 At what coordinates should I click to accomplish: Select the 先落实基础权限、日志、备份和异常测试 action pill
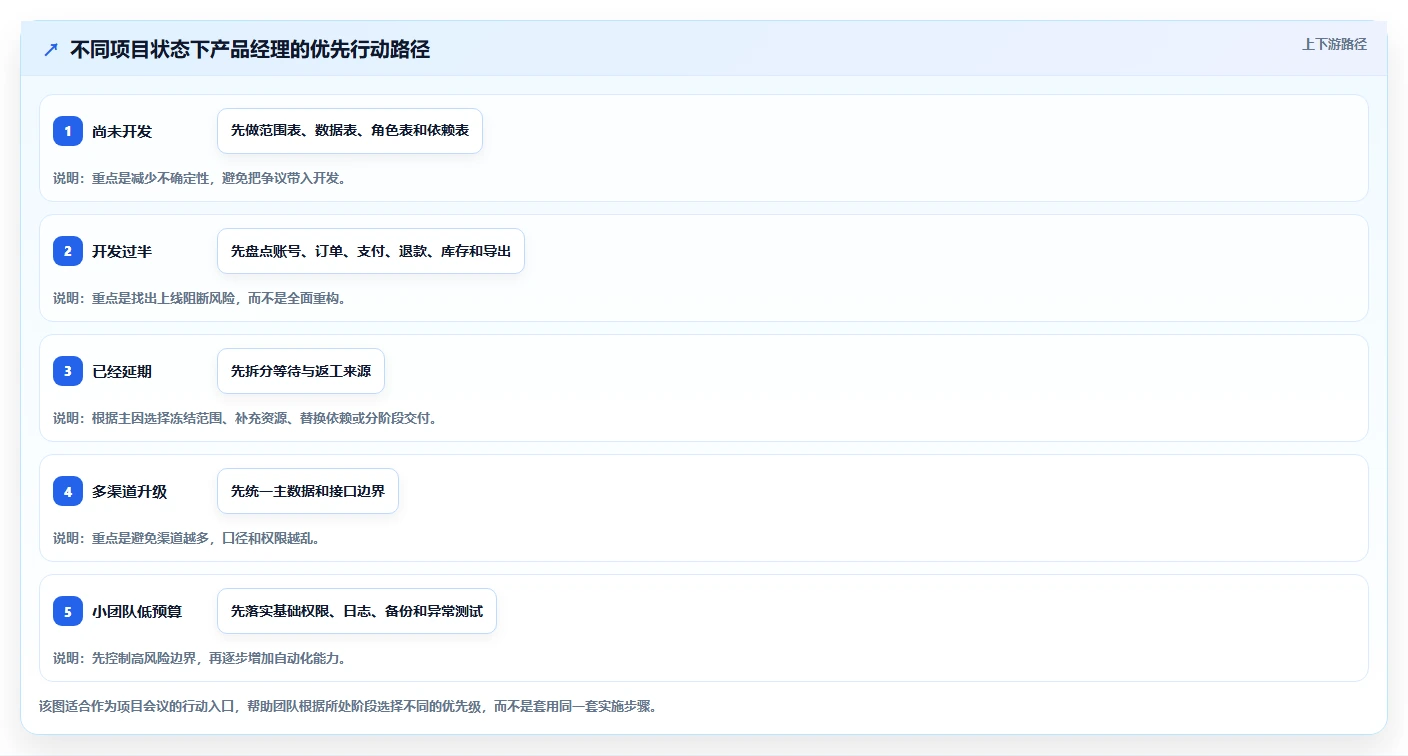357,611
